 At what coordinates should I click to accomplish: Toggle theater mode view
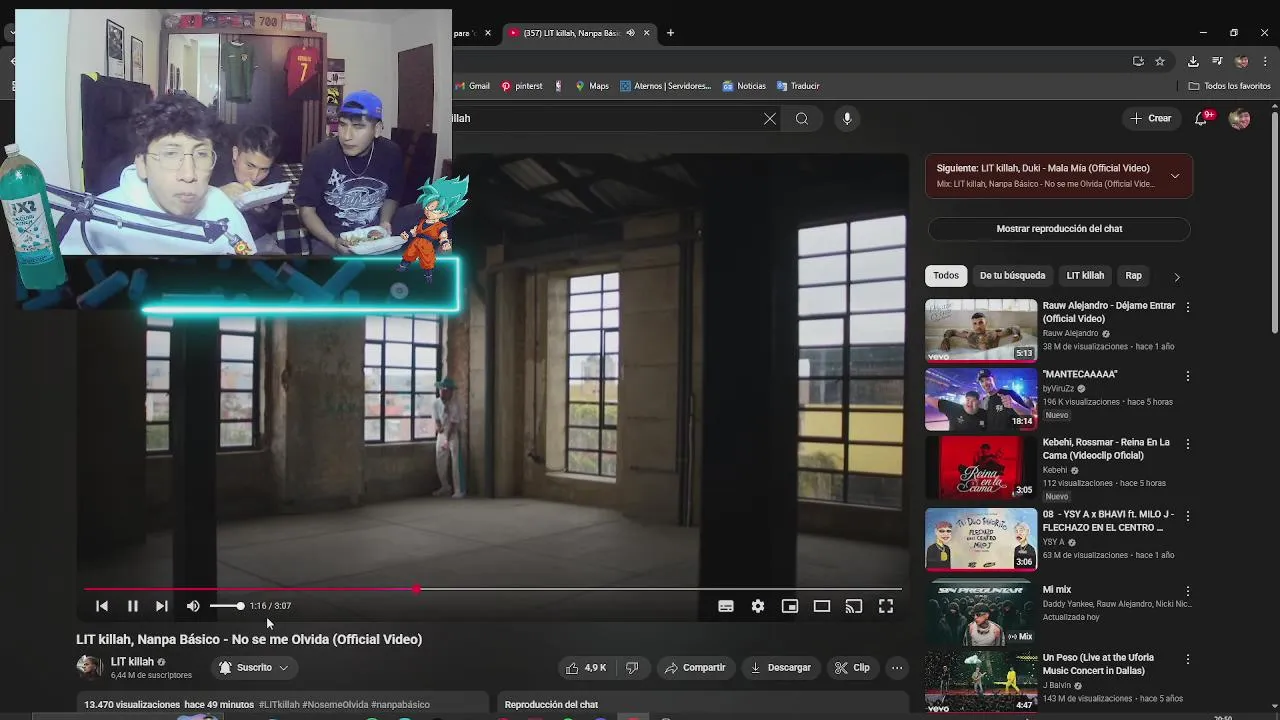click(x=822, y=606)
